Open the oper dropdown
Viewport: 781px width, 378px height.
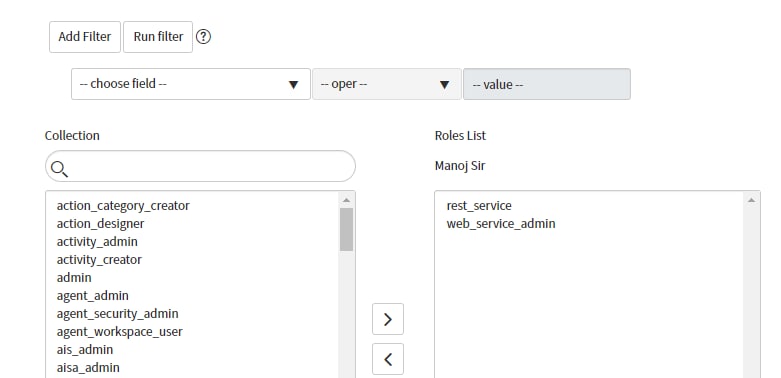pyautogui.click(x=387, y=84)
